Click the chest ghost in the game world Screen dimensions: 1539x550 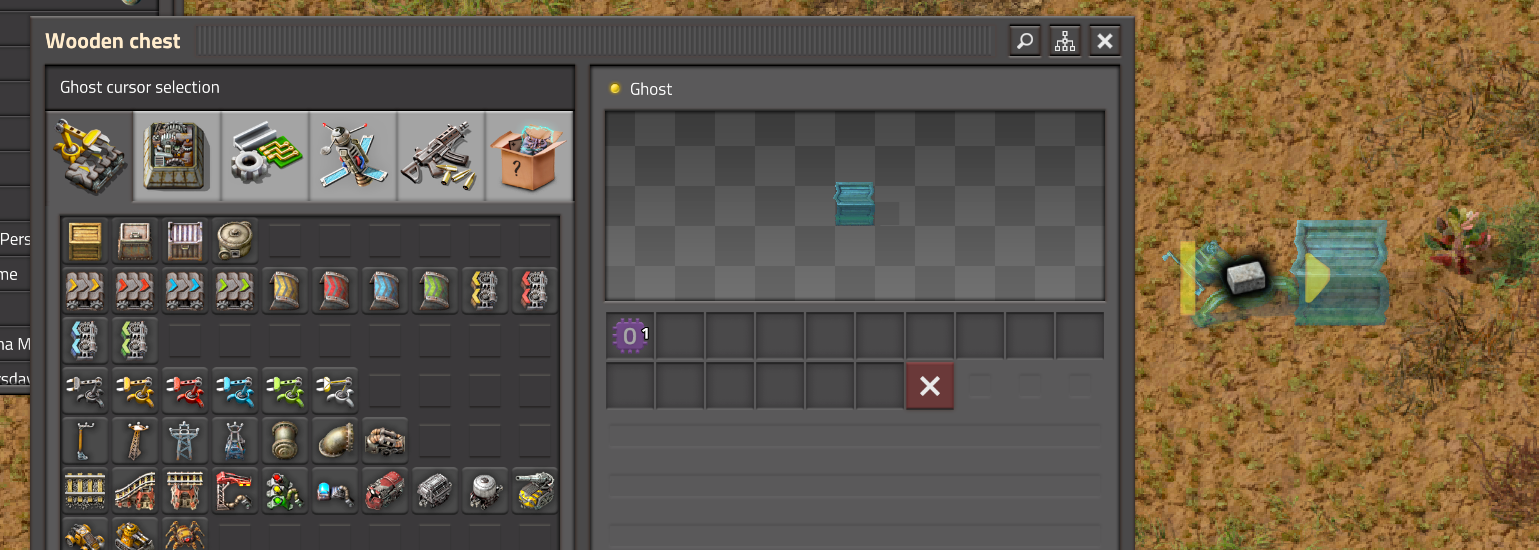point(1341,273)
